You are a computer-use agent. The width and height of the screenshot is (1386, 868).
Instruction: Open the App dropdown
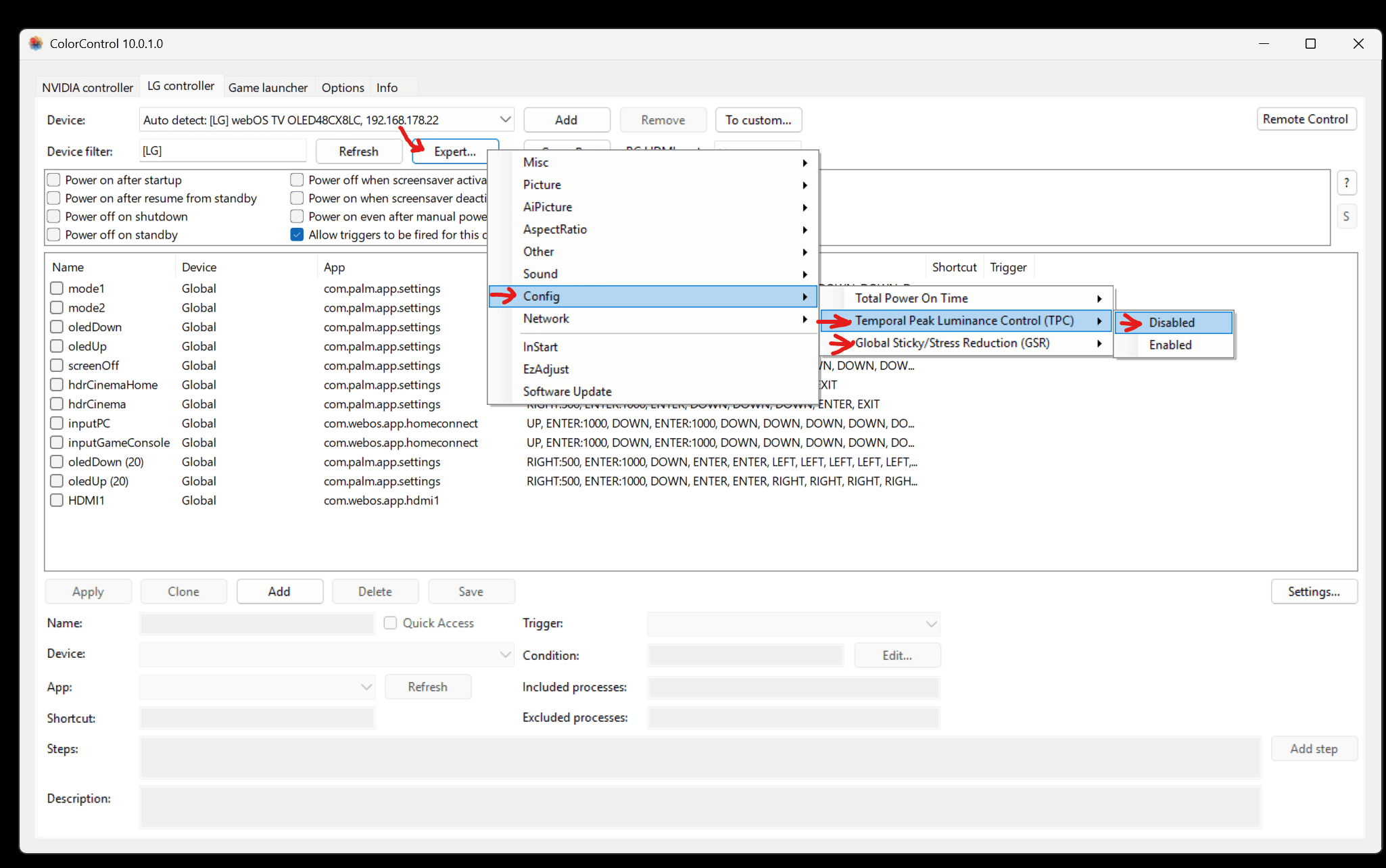point(257,687)
